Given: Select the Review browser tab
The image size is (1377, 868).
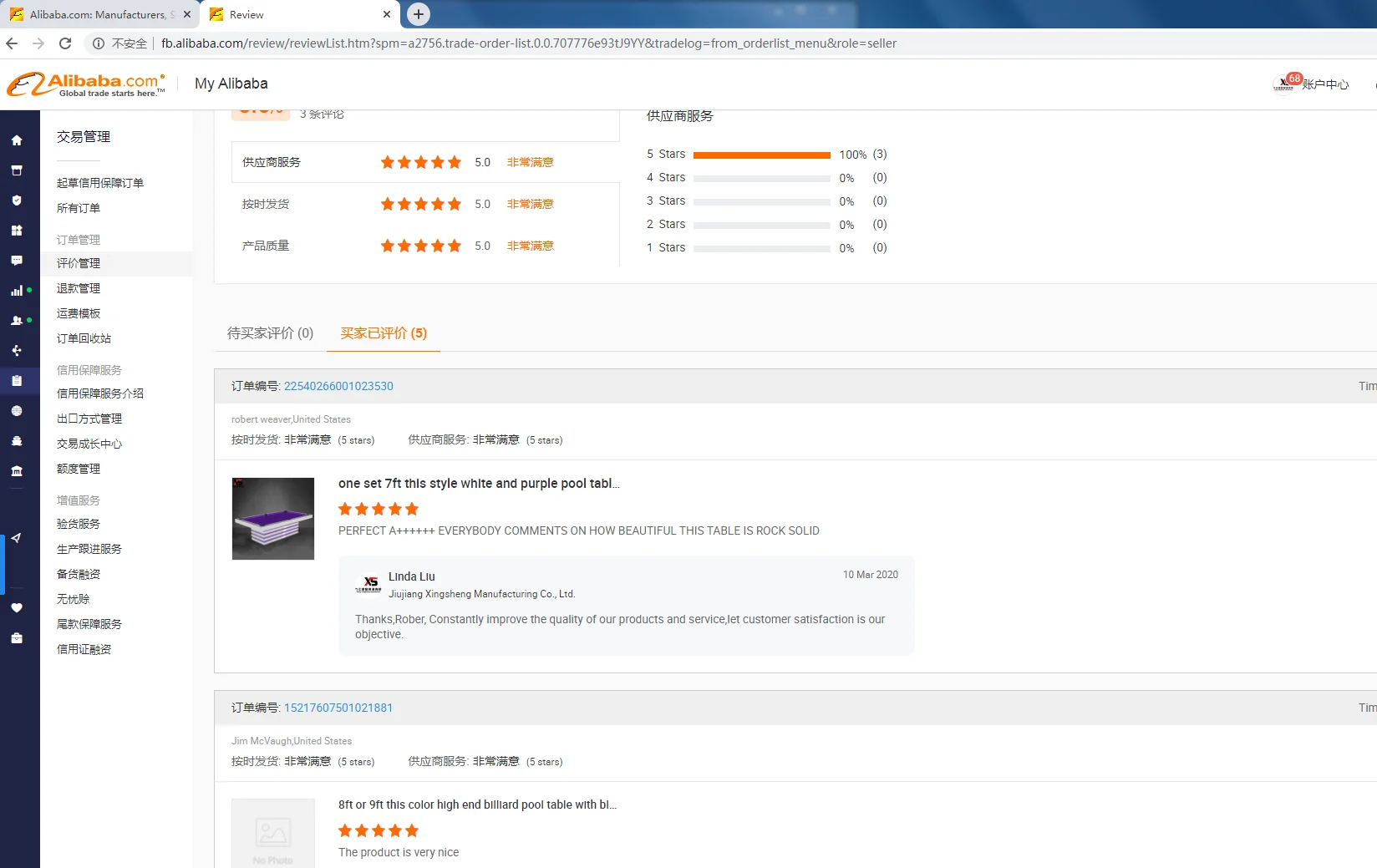Looking at the screenshot, I should click(300, 14).
